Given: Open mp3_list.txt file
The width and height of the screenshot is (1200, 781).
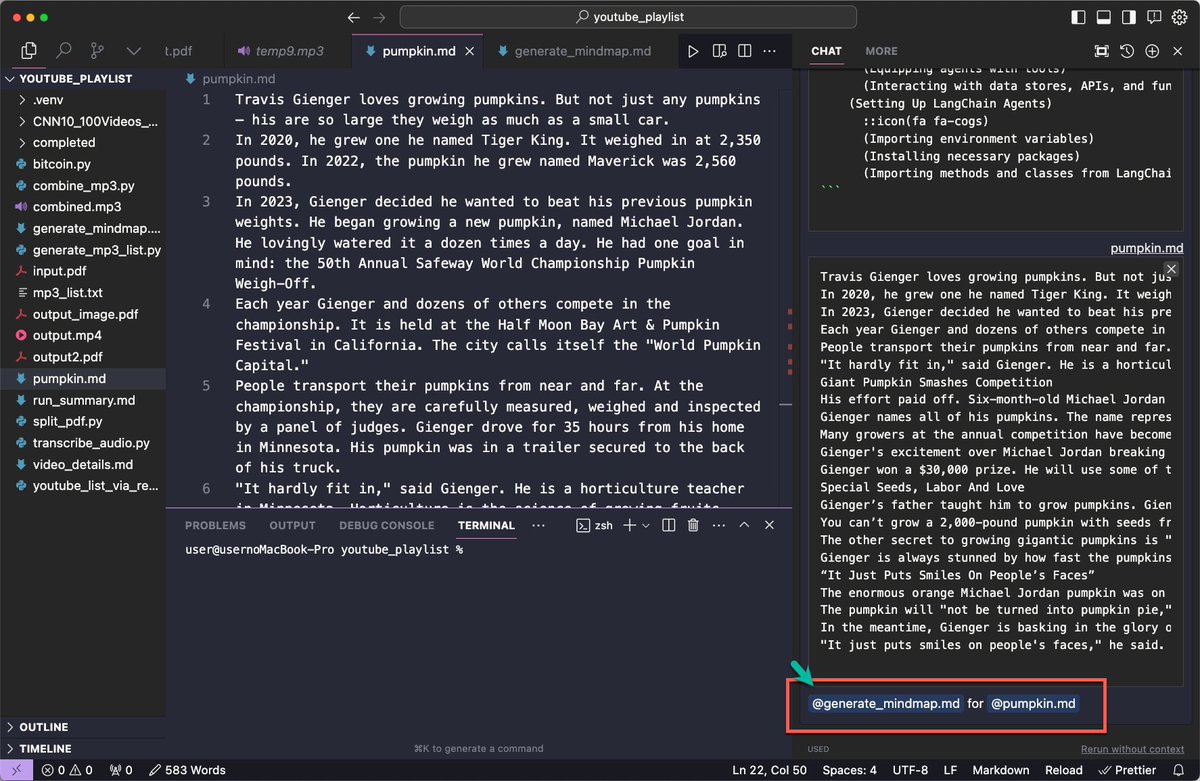Looking at the screenshot, I should pos(83,293).
